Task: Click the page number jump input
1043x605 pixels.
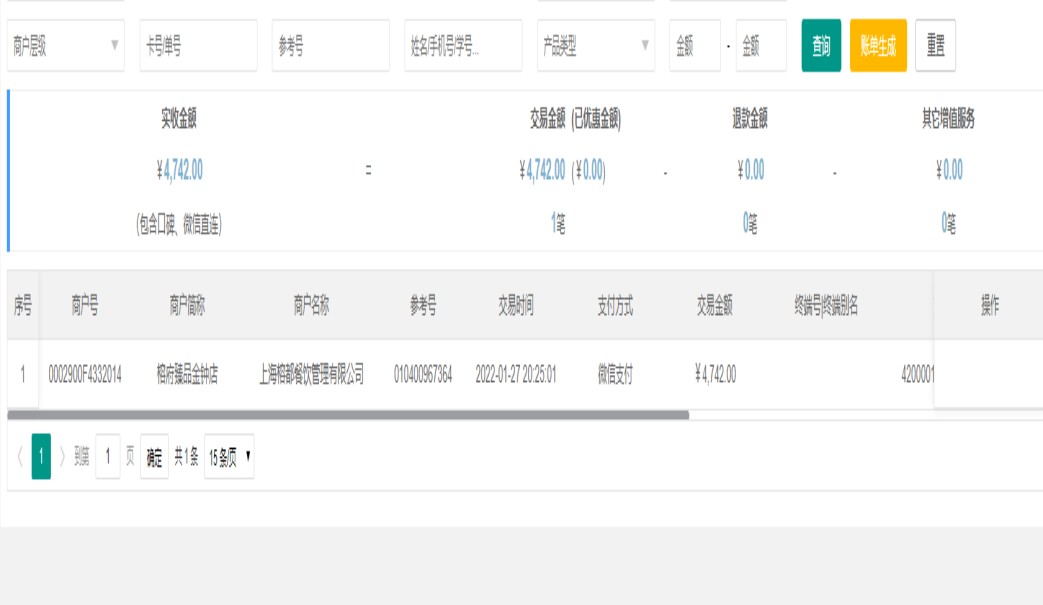Action: 108,457
